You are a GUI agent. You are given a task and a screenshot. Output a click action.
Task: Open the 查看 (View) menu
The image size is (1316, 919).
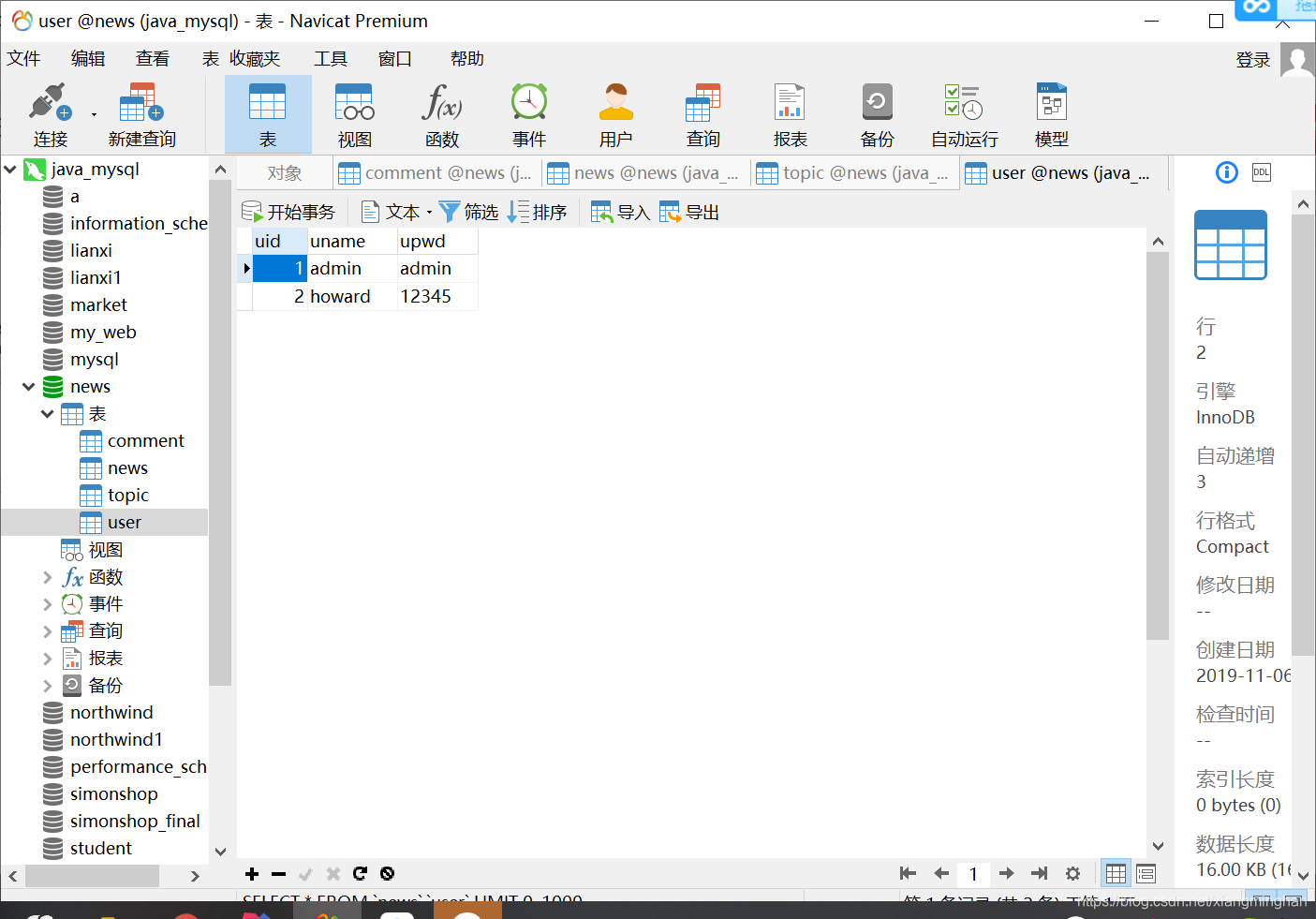(x=153, y=59)
